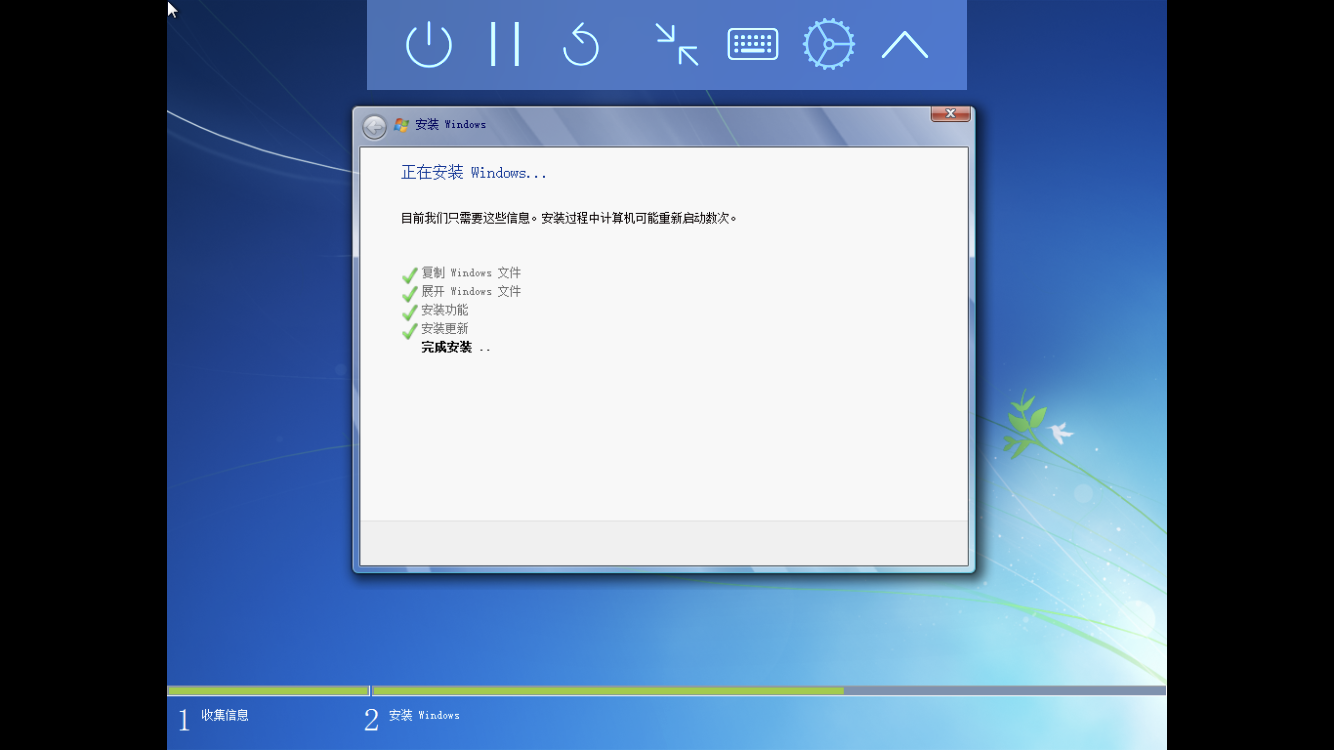Click the checkmark beside 安装功能
This screenshot has height=750, width=1334.
409,311
